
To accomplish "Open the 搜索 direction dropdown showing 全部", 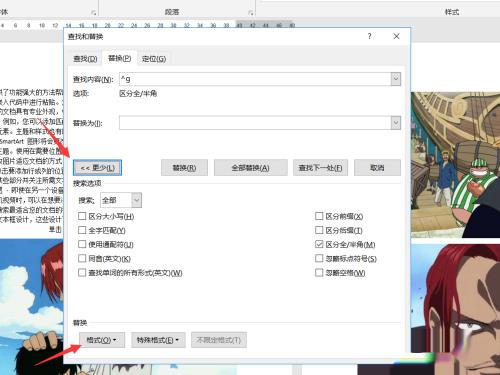I will tap(137, 200).
